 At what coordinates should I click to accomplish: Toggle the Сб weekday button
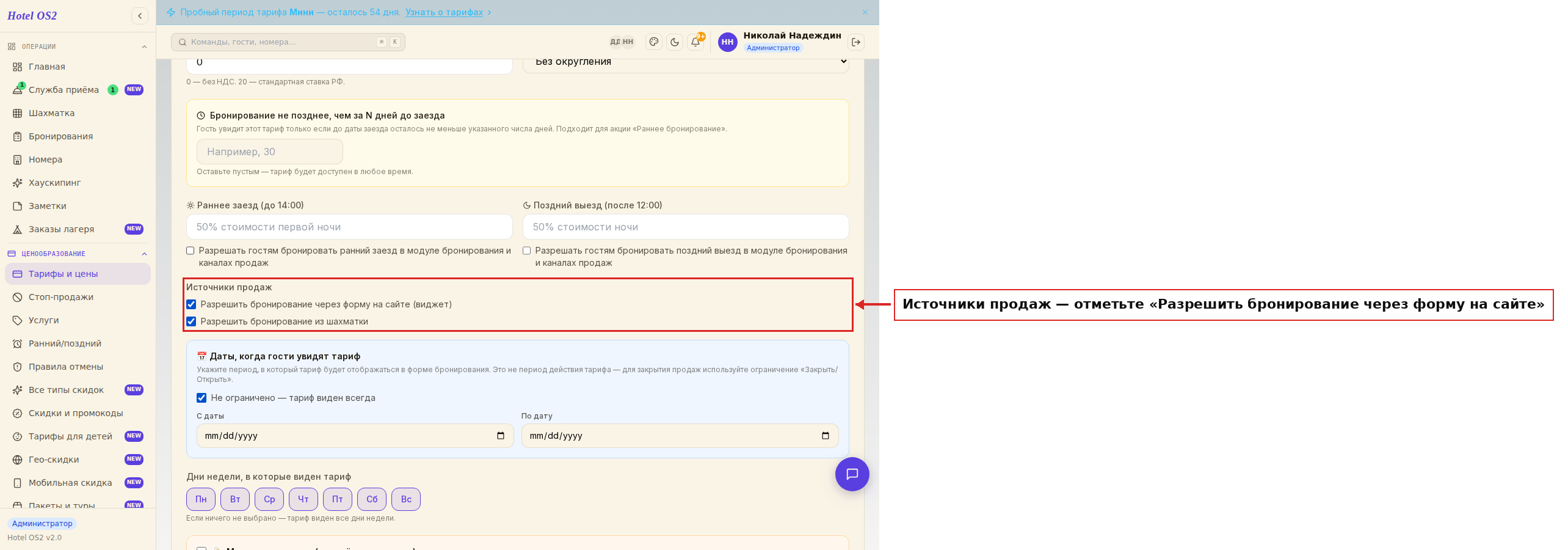[372, 499]
